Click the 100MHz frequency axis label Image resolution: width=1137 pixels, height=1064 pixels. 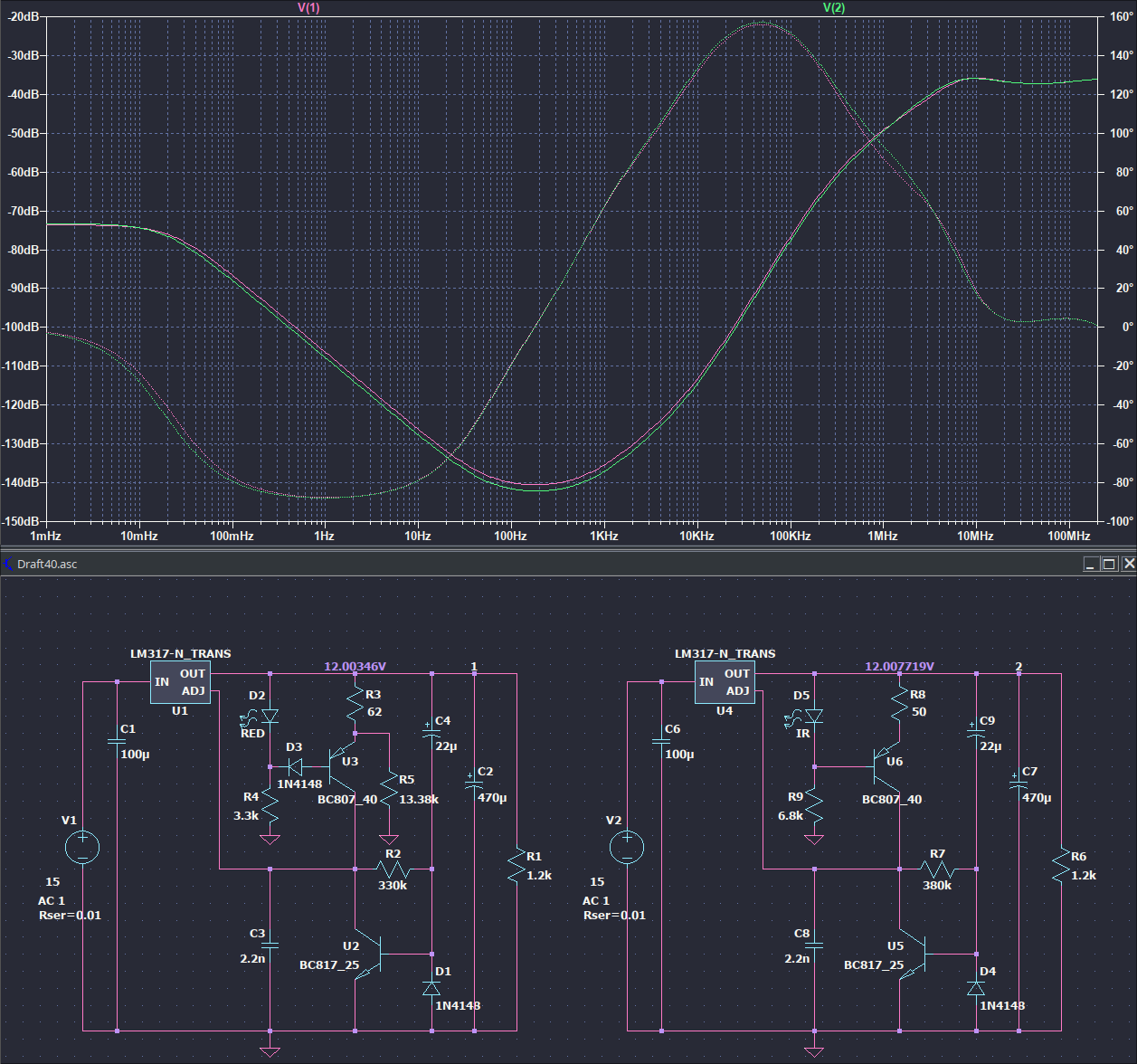coord(1069,536)
